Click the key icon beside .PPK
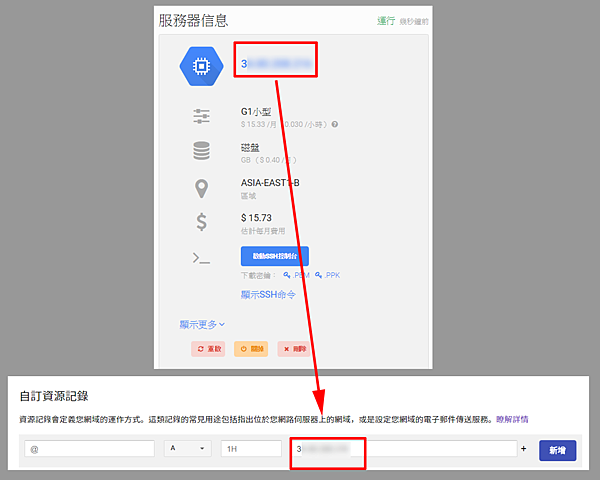This screenshot has height=480, width=600. (318, 275)
